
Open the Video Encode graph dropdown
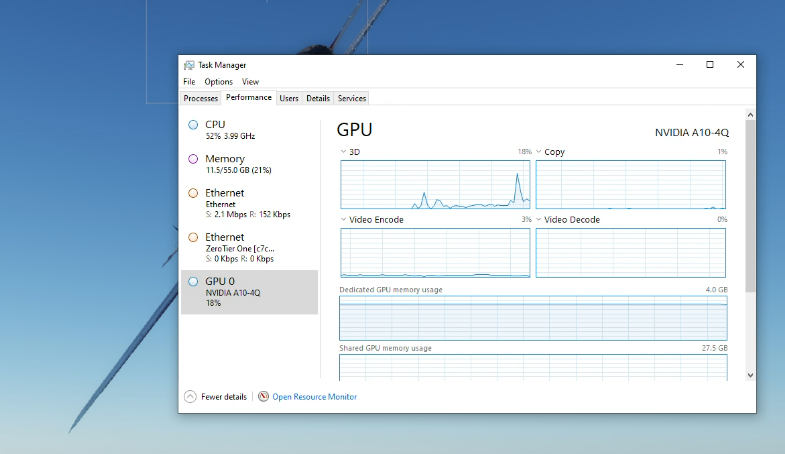(343, 219)
